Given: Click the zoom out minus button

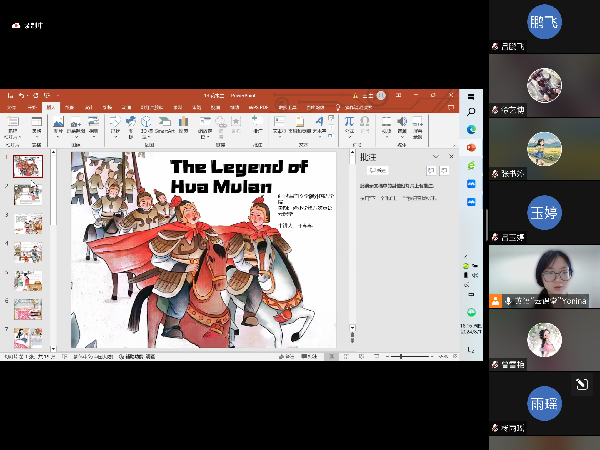Looking at the screenshot, I should pyautogui.click(x=388, y=357).
